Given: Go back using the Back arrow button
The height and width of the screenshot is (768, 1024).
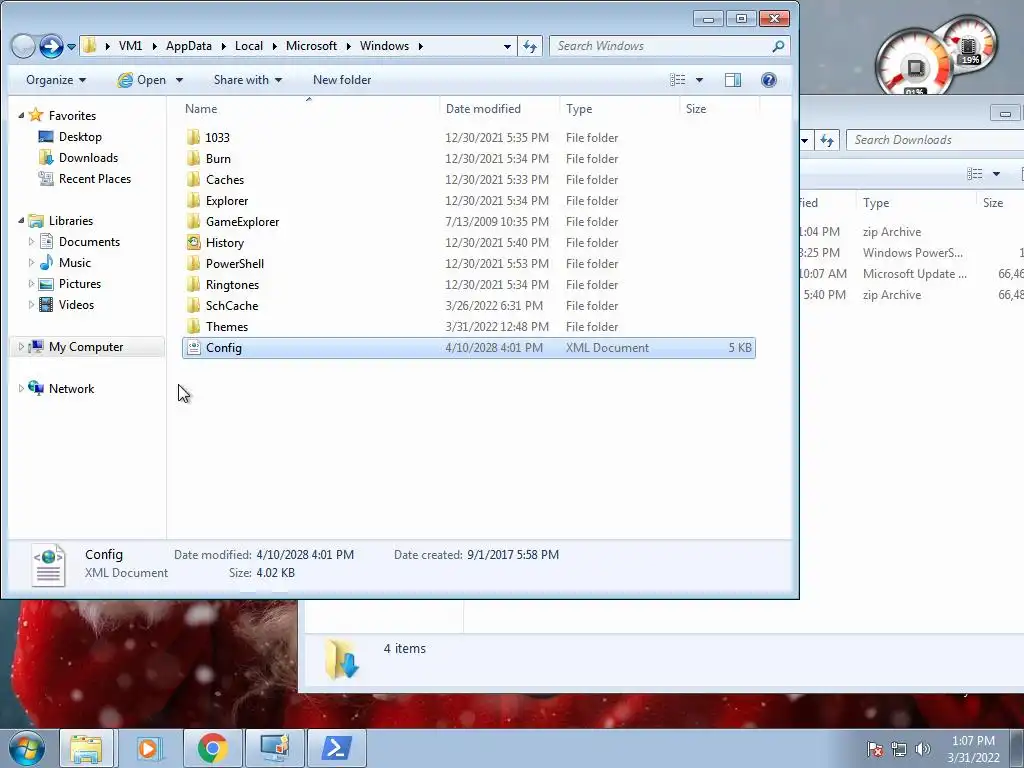Looking at the screenshot, I should click(23, 46).
